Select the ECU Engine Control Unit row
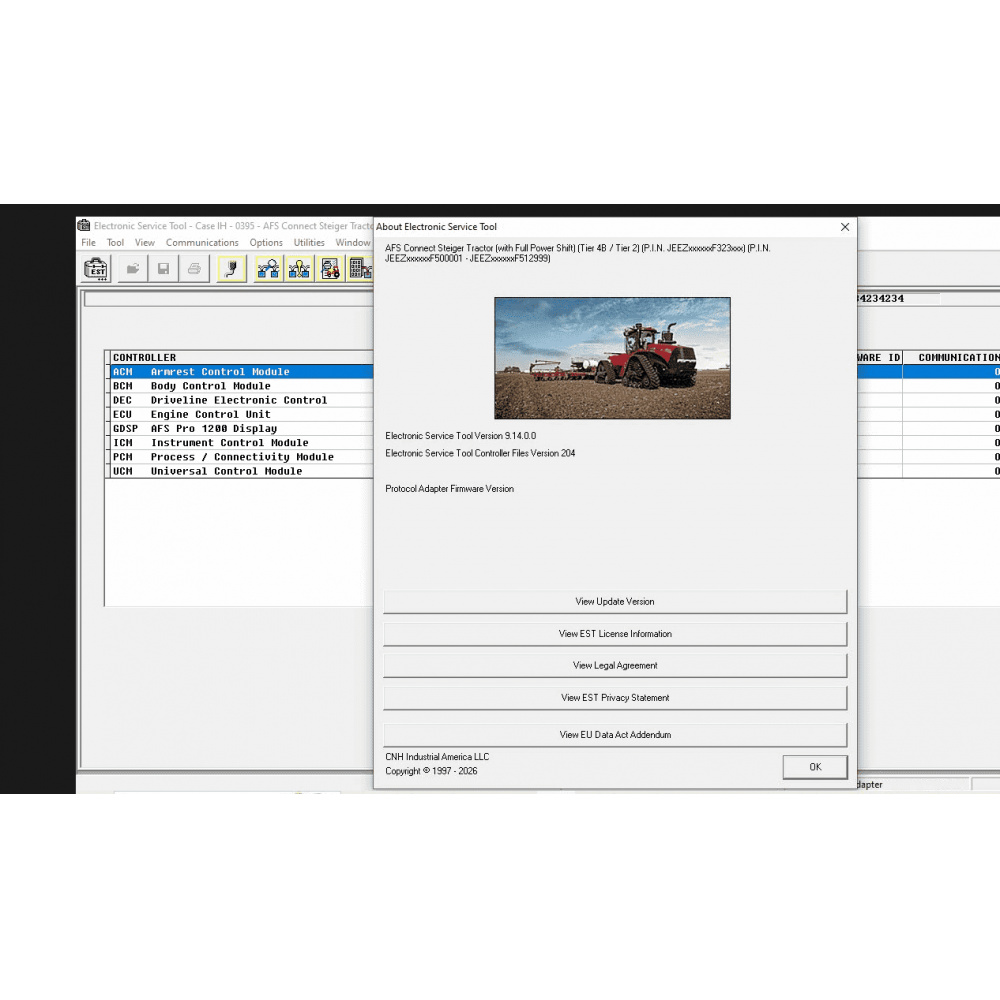Screen dimensions: 1000x1000 click(220, 414)
